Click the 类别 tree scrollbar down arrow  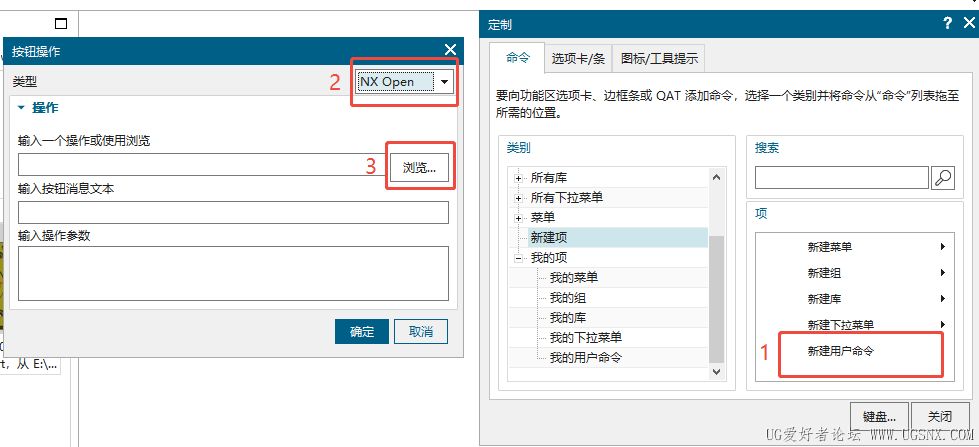pyautogui.click(x=716, y=371)
